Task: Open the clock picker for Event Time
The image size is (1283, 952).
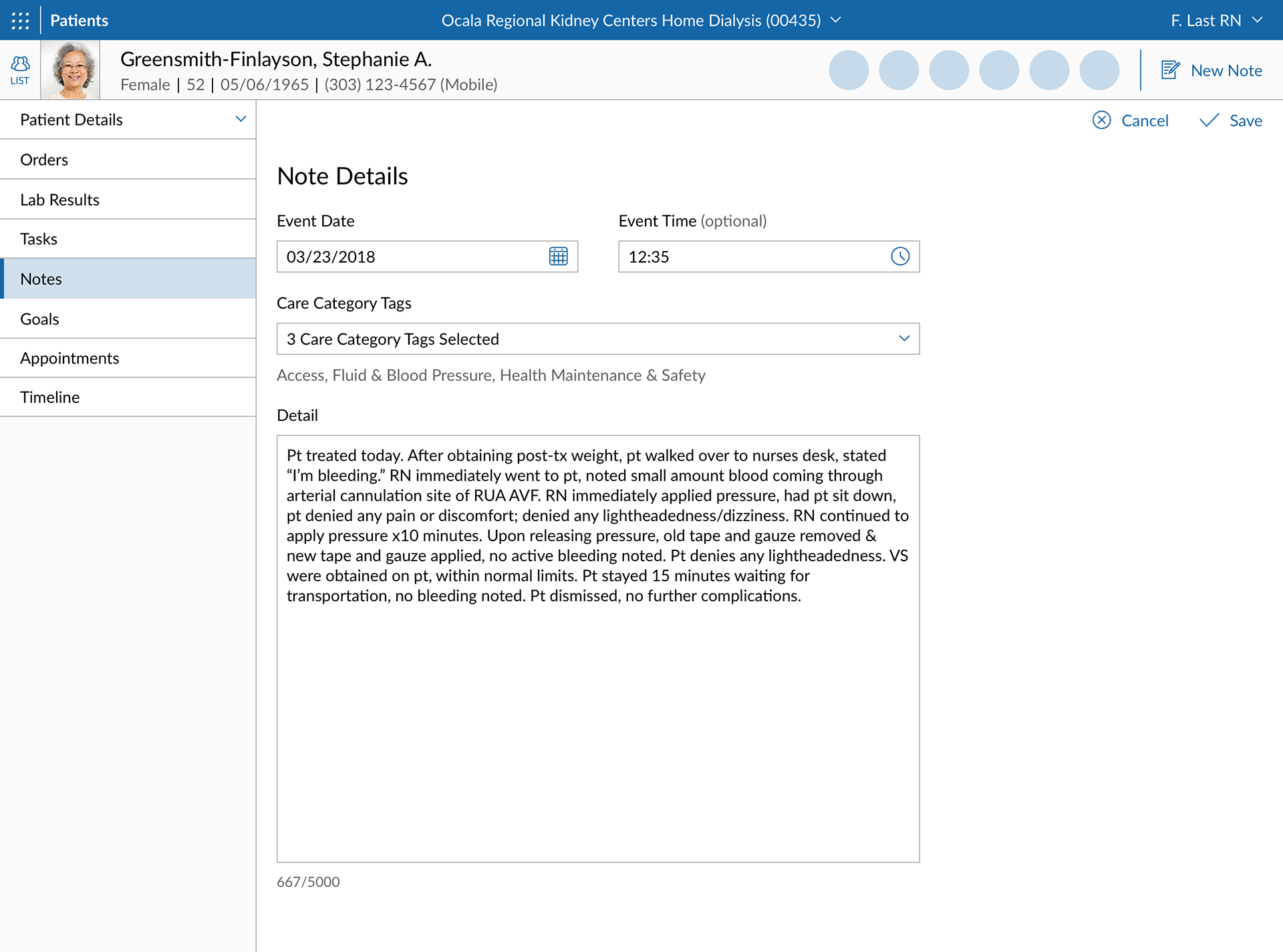Action: click(x=900, y=257)
